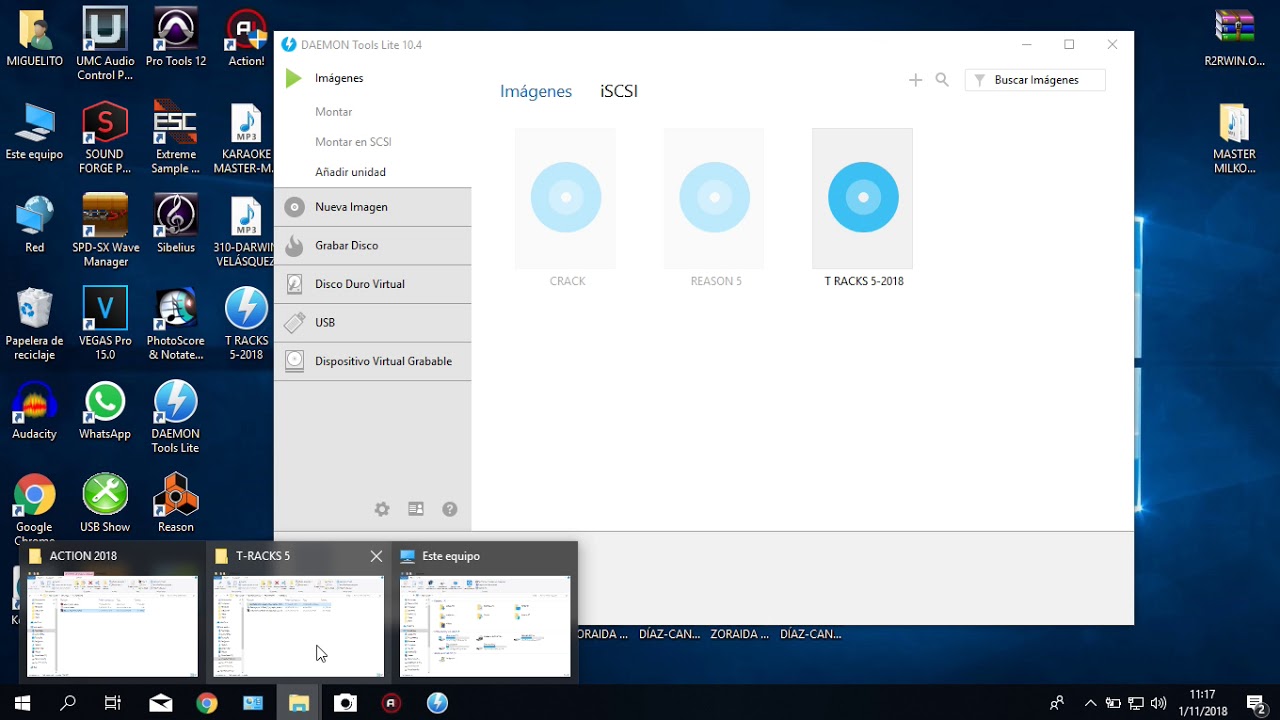Open the Windows Start menu

(22, 703)
